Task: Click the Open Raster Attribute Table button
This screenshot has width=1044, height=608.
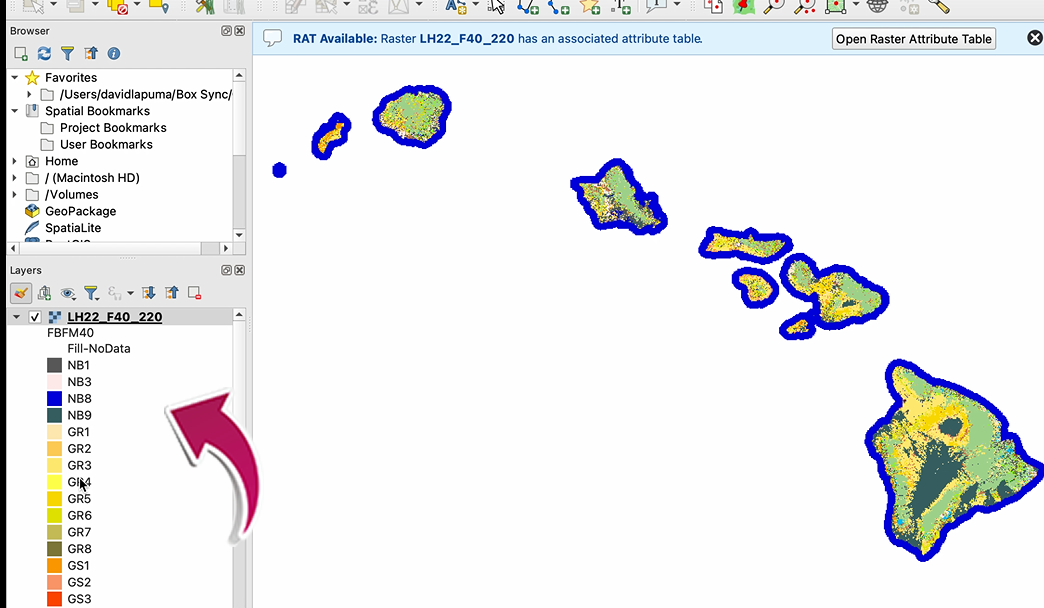Action: tap(912, 38)
